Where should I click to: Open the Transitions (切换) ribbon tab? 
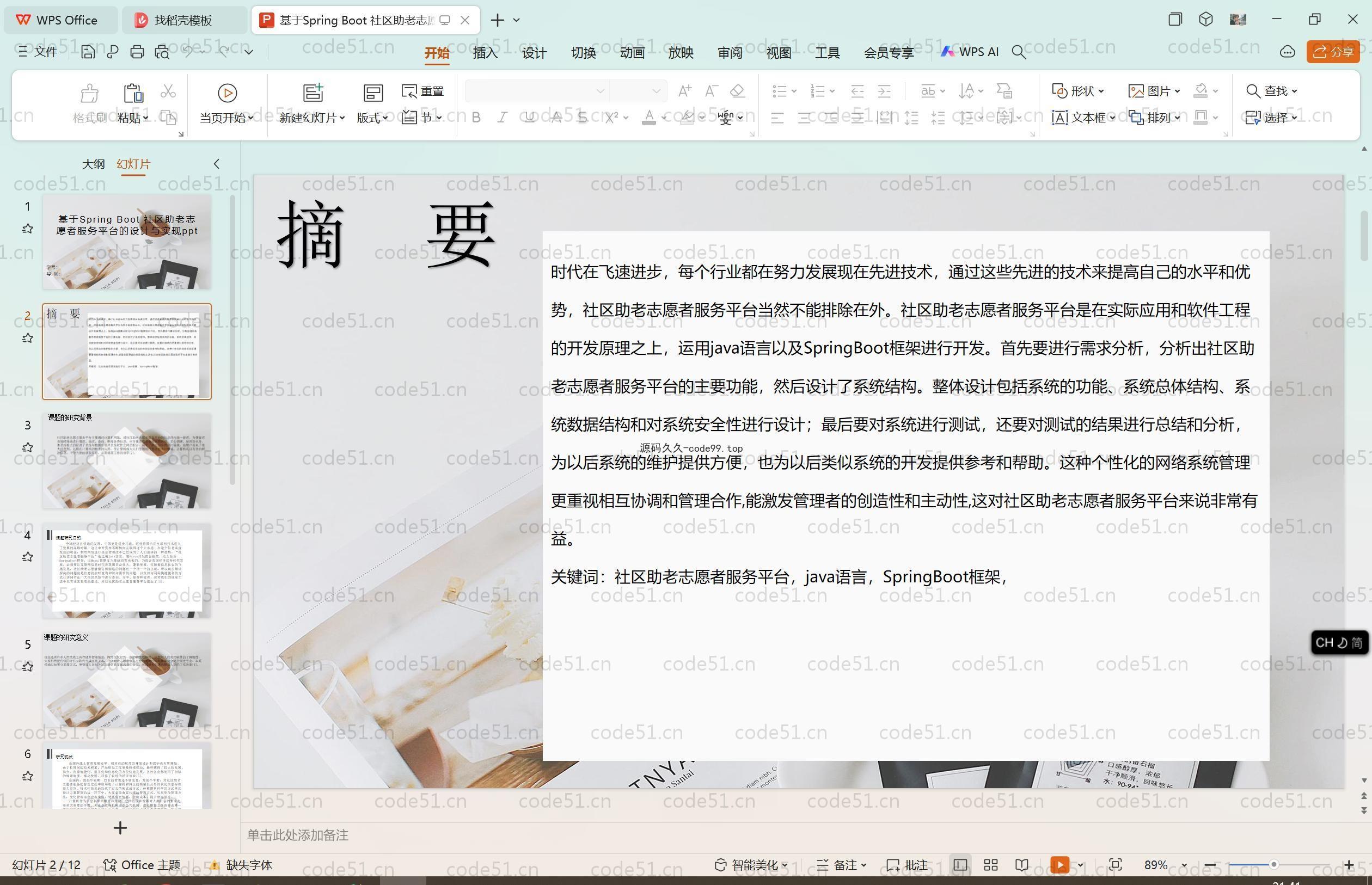[x=583, y=53]
